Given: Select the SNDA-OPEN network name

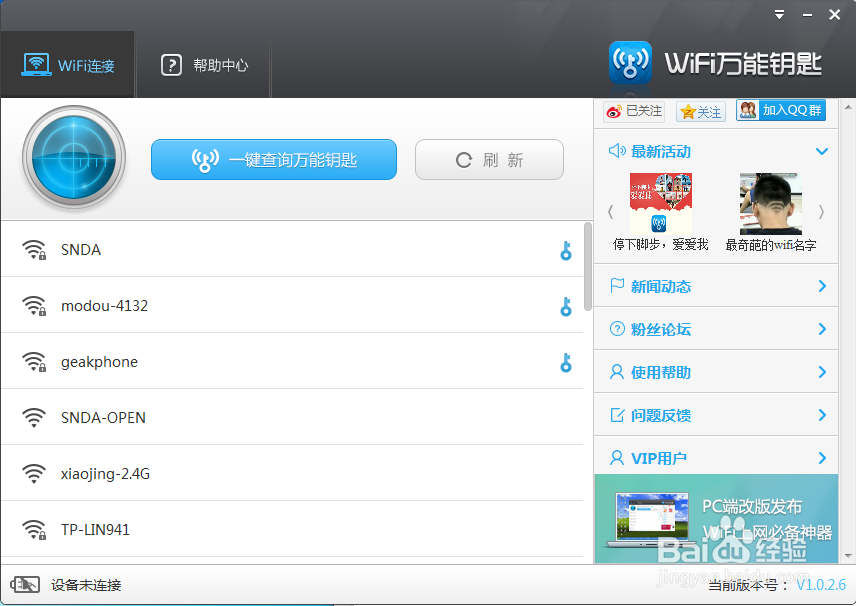Looking at the screenshot, I should [x=103, y=418].
